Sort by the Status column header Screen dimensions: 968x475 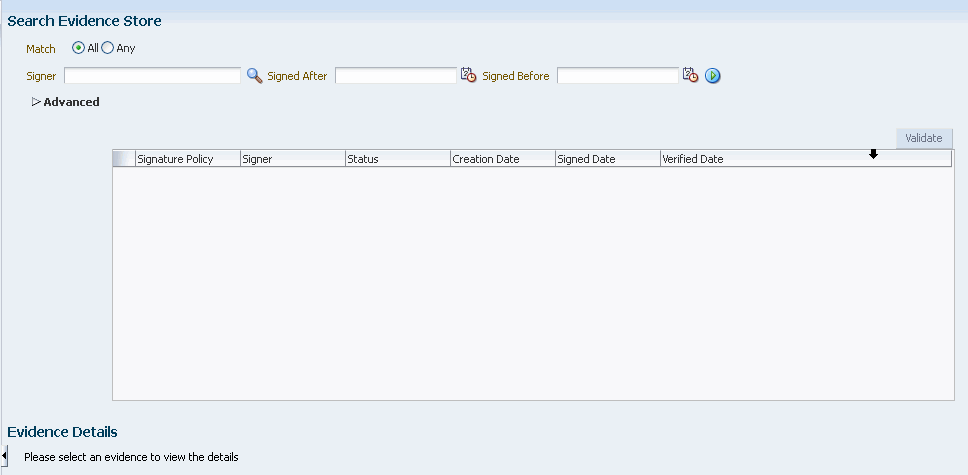398,159
